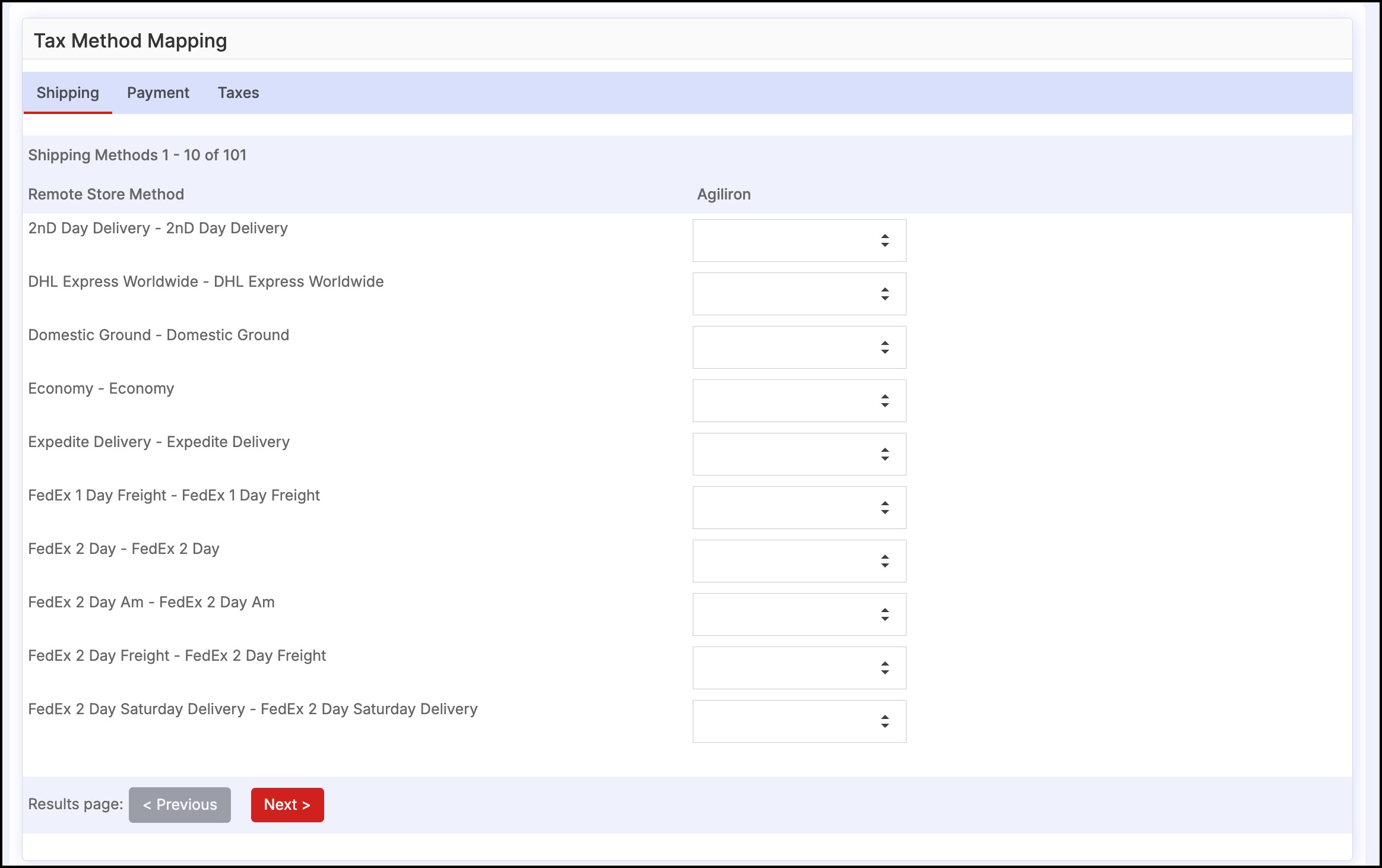Click the FedEx 2 Day Saturday Delivery label
The height and width of the screenshot is (868, 1382).
tap(253, 709)
